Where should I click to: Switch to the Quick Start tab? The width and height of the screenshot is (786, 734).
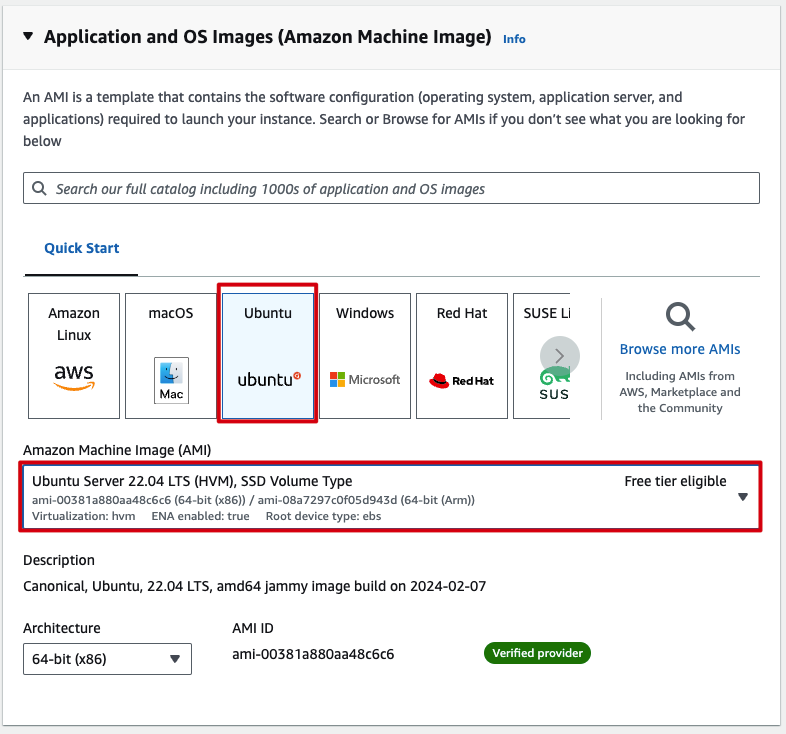[81, 248]
